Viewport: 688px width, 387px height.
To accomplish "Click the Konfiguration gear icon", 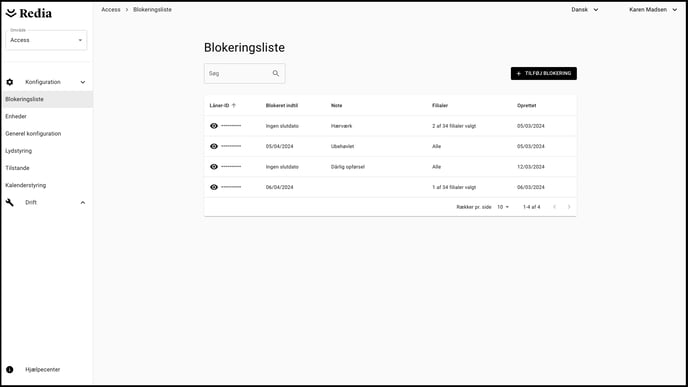I will point(10,82).
